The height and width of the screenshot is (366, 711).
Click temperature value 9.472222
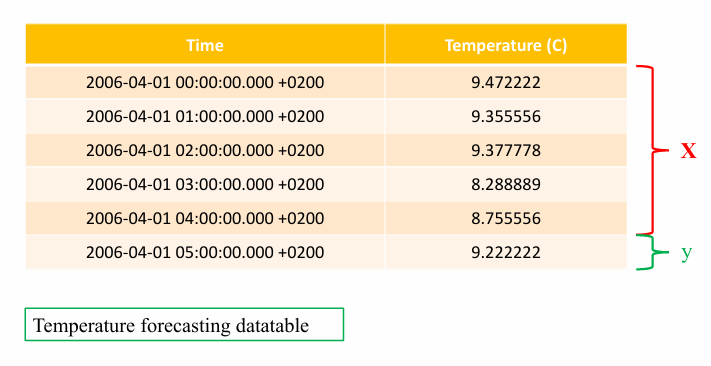point(506,82)
